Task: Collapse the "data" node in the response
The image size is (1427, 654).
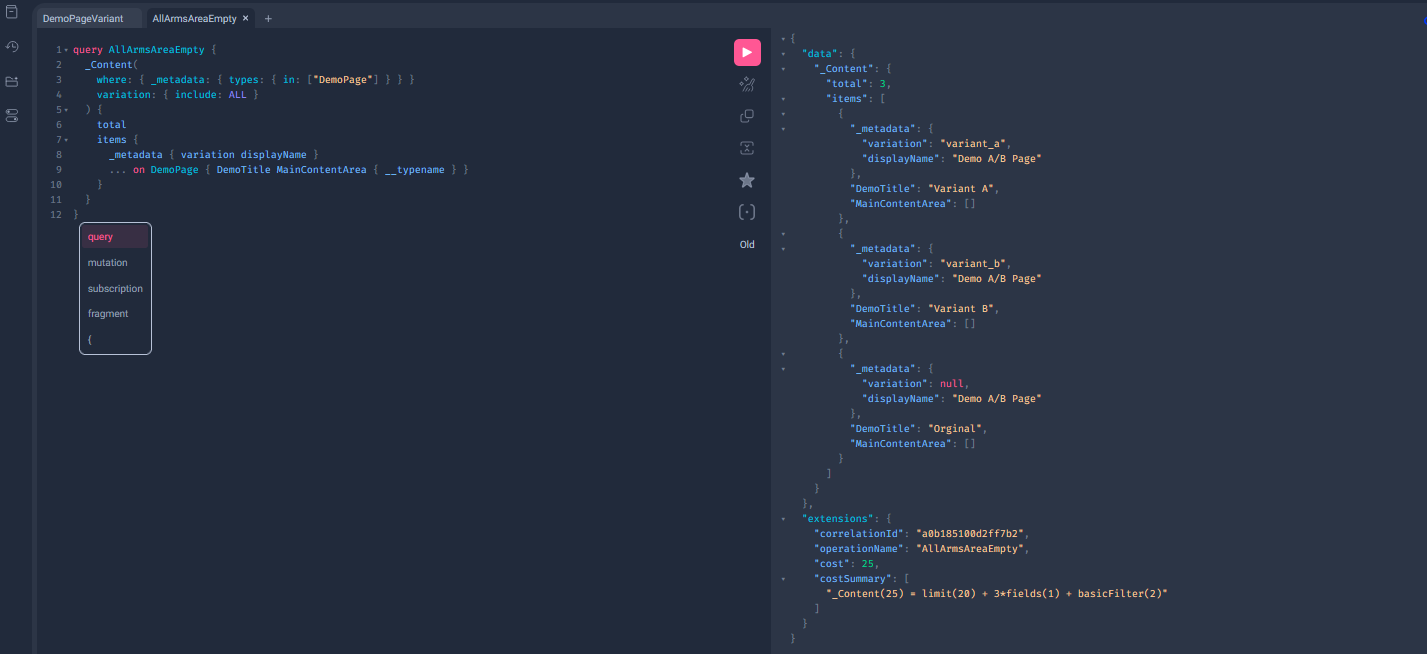Action: pos(784,53)
